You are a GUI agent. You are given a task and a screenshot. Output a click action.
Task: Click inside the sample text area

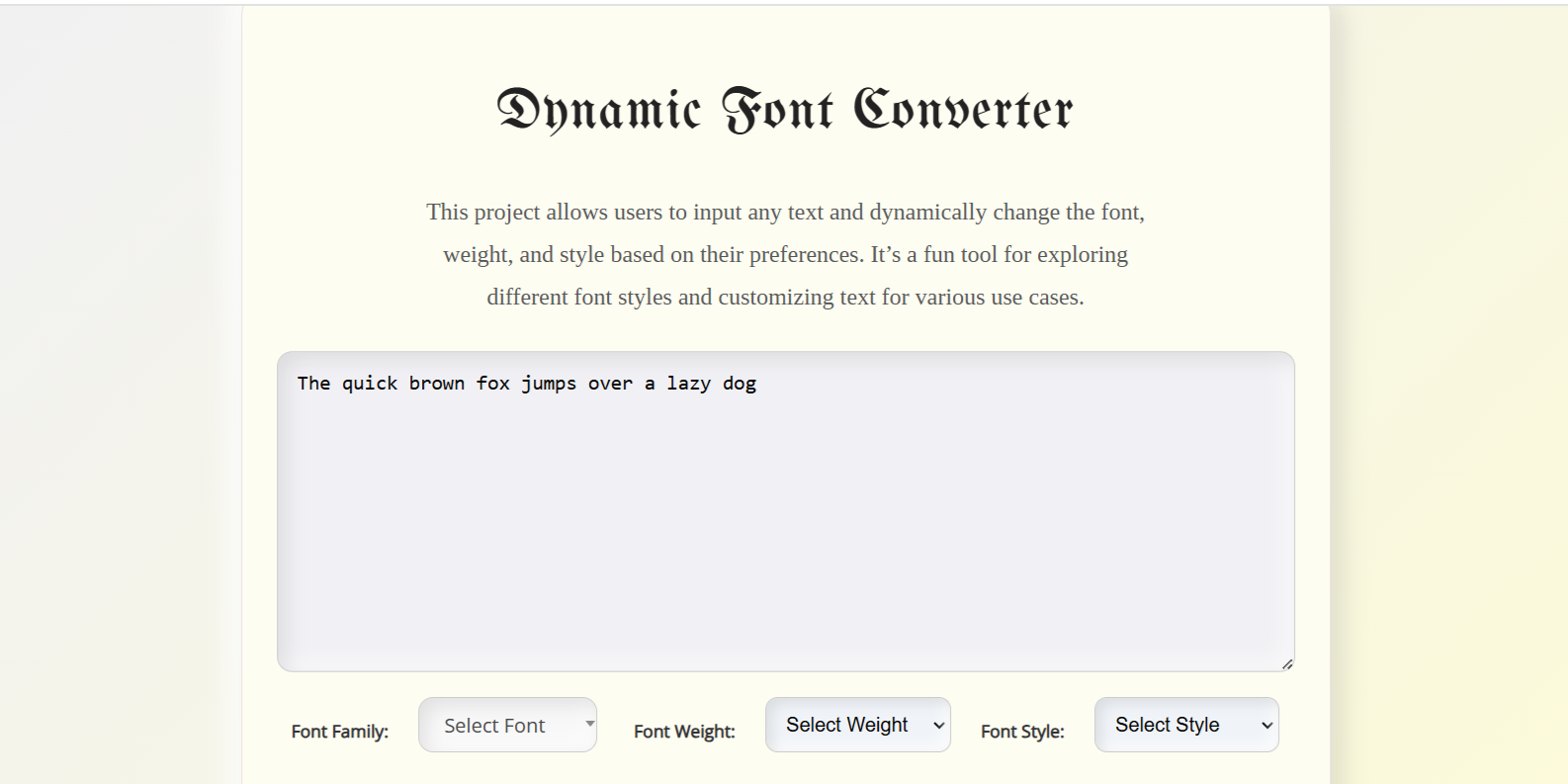click(x=786, y=511)
